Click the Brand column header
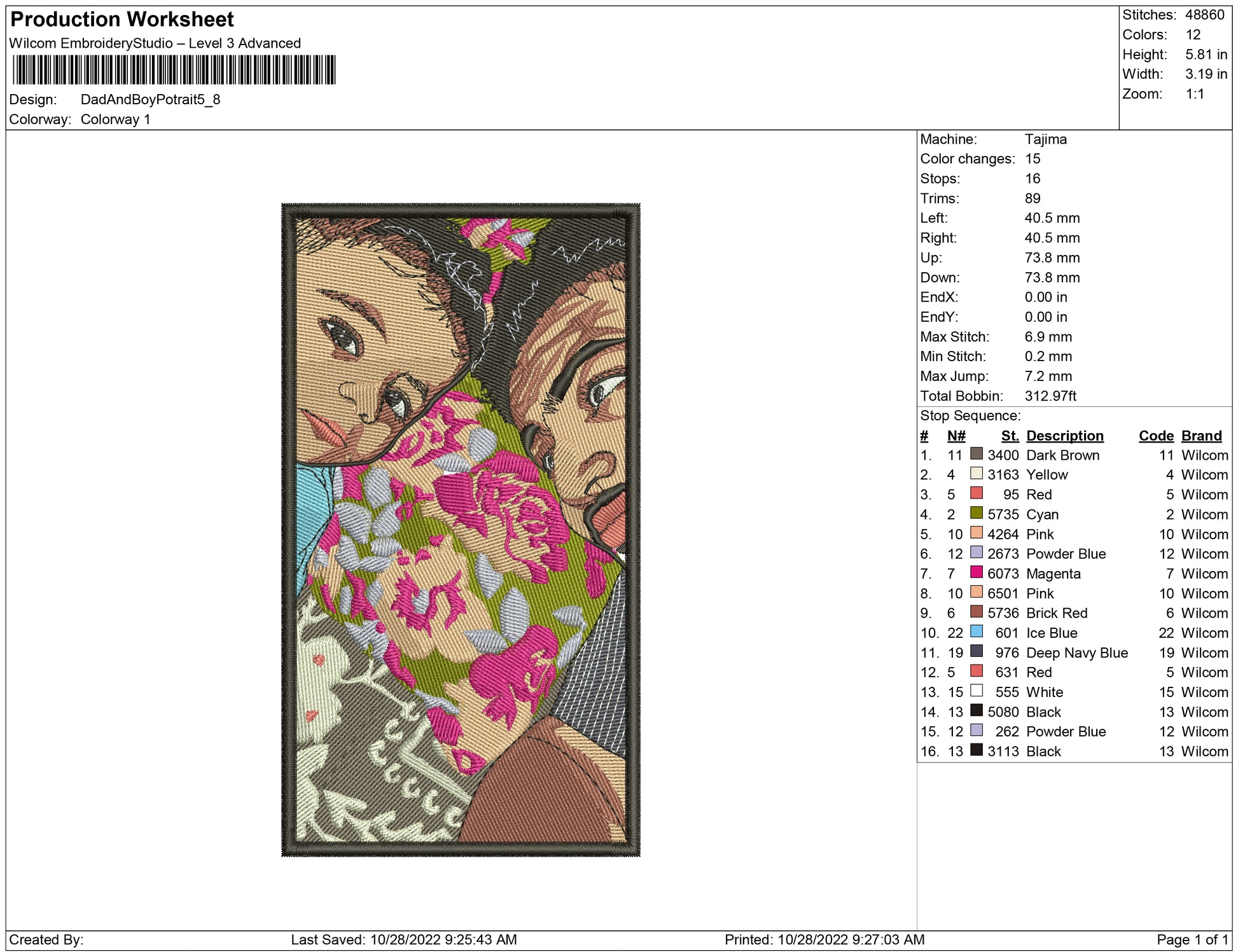The image size is (1238, 952). pyautogui.click(x=1201, y=436)
